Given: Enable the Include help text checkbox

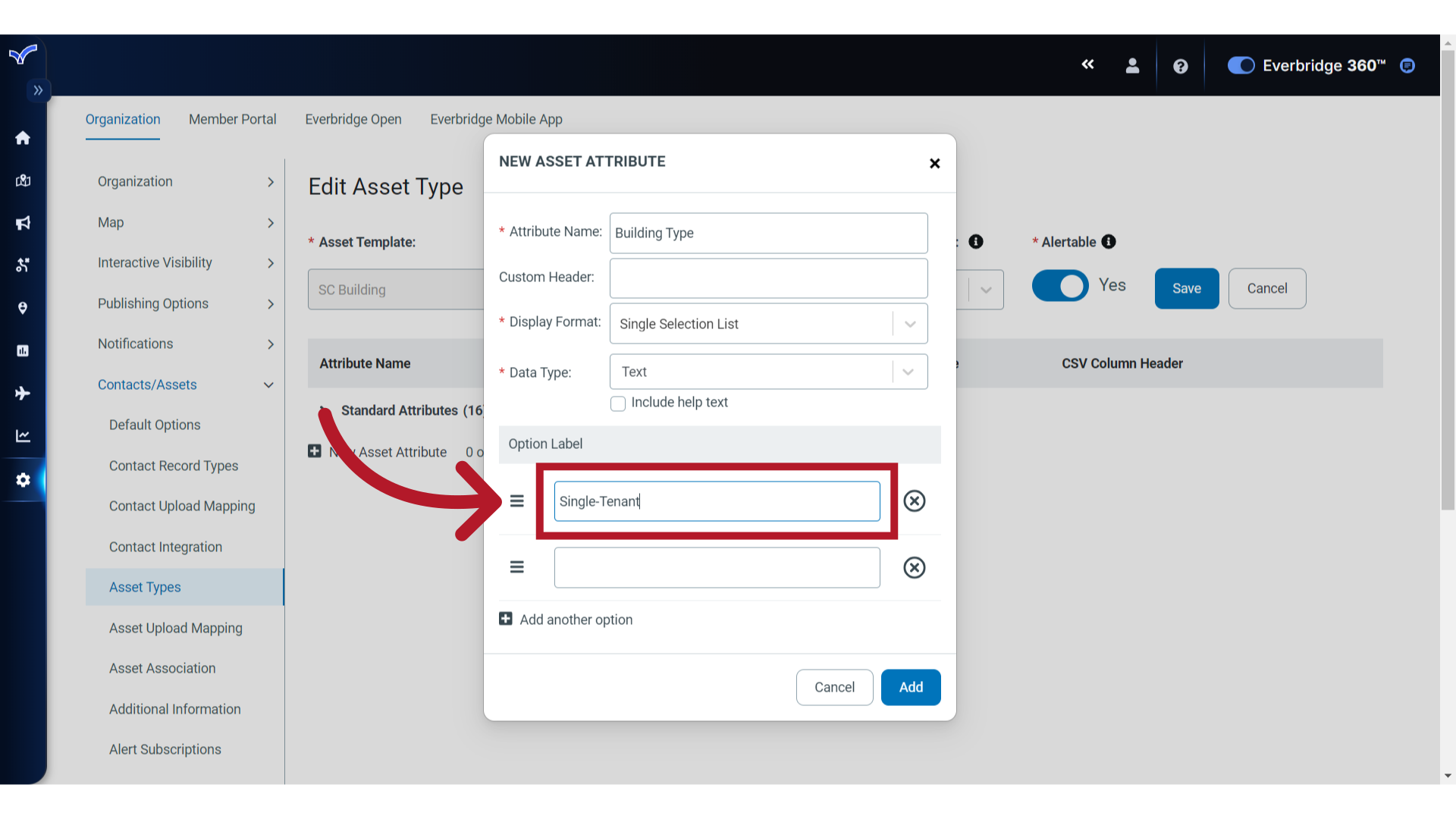Looking at the screenshot, I should [618, 402].
